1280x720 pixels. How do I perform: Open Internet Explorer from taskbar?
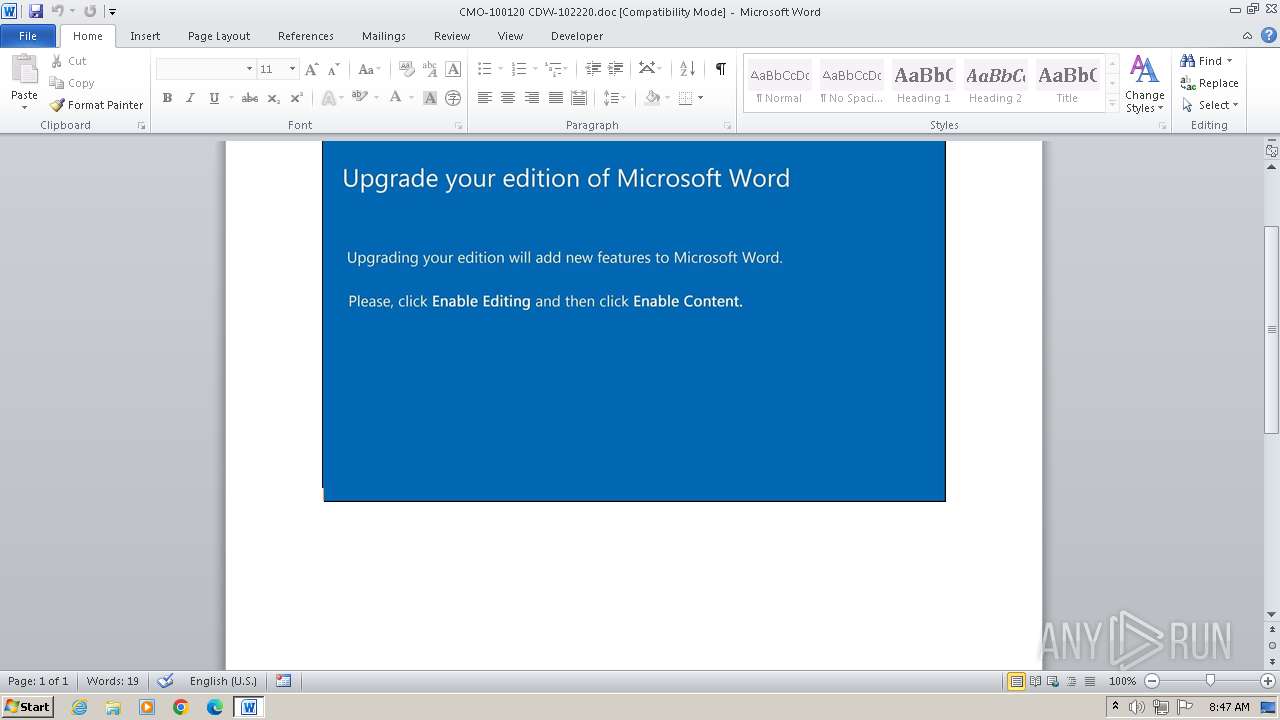click(79, 707)
